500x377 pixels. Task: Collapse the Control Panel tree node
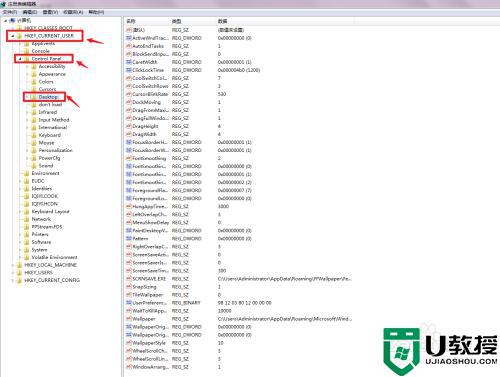(20, 59)
